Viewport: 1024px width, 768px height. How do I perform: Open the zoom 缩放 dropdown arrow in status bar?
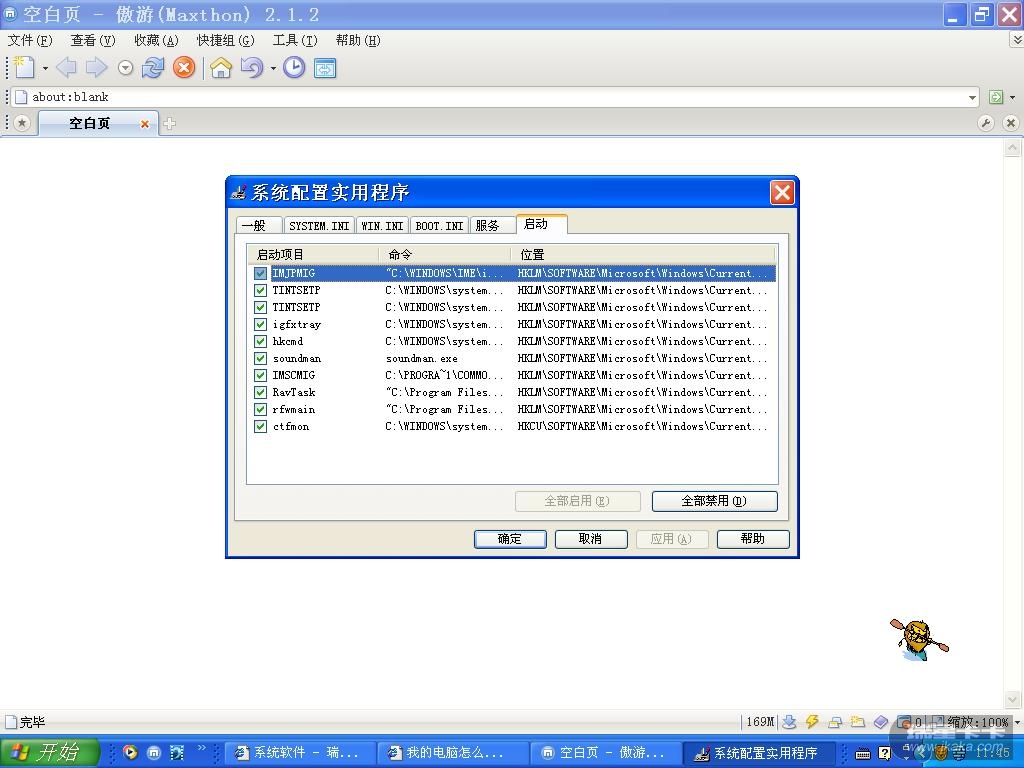1016,722
